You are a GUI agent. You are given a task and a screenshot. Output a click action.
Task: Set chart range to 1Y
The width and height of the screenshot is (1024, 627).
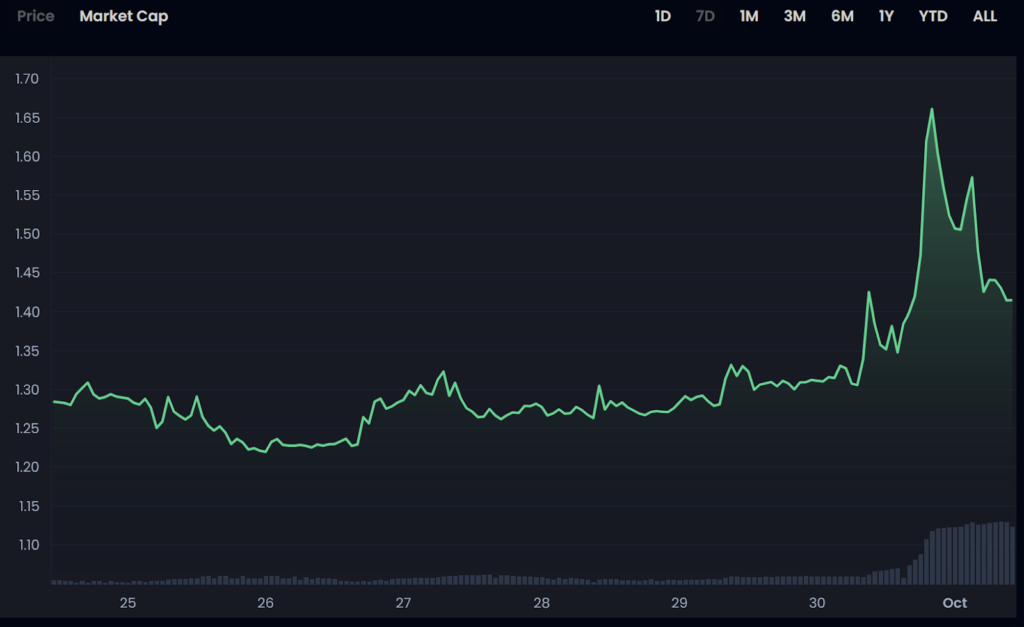[886, 17]
